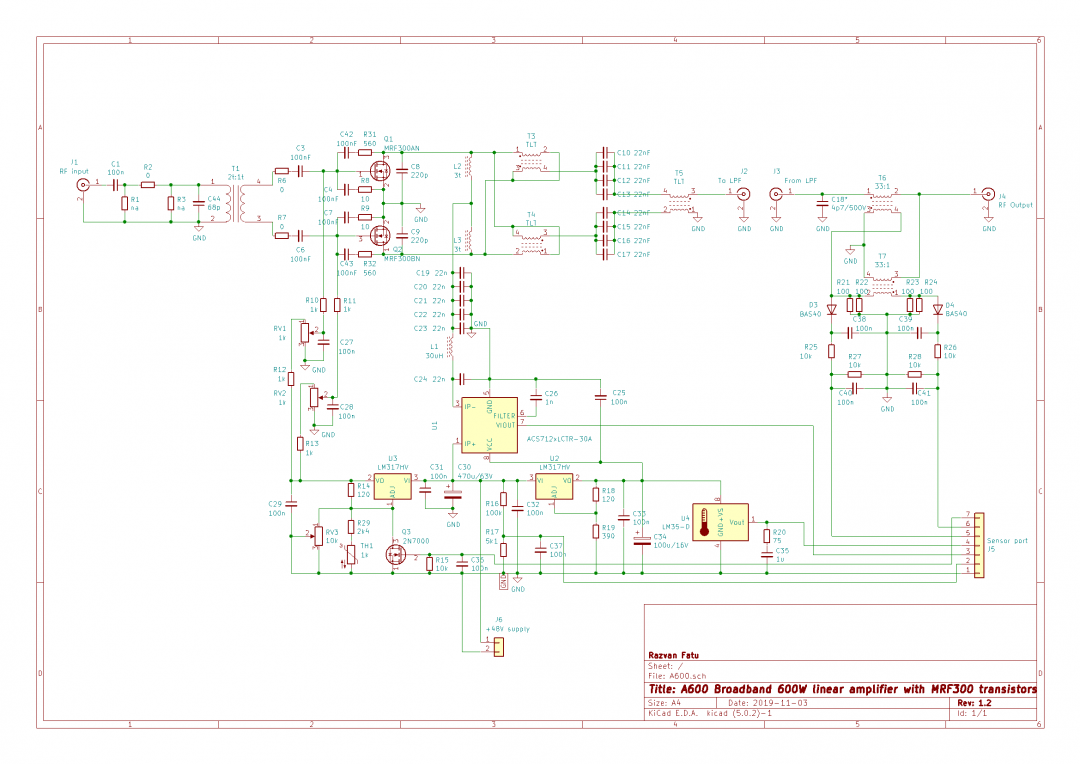1080x764 pixels.
Task: Click the To LPF connector J2
Action: click(x=742, y=192)
